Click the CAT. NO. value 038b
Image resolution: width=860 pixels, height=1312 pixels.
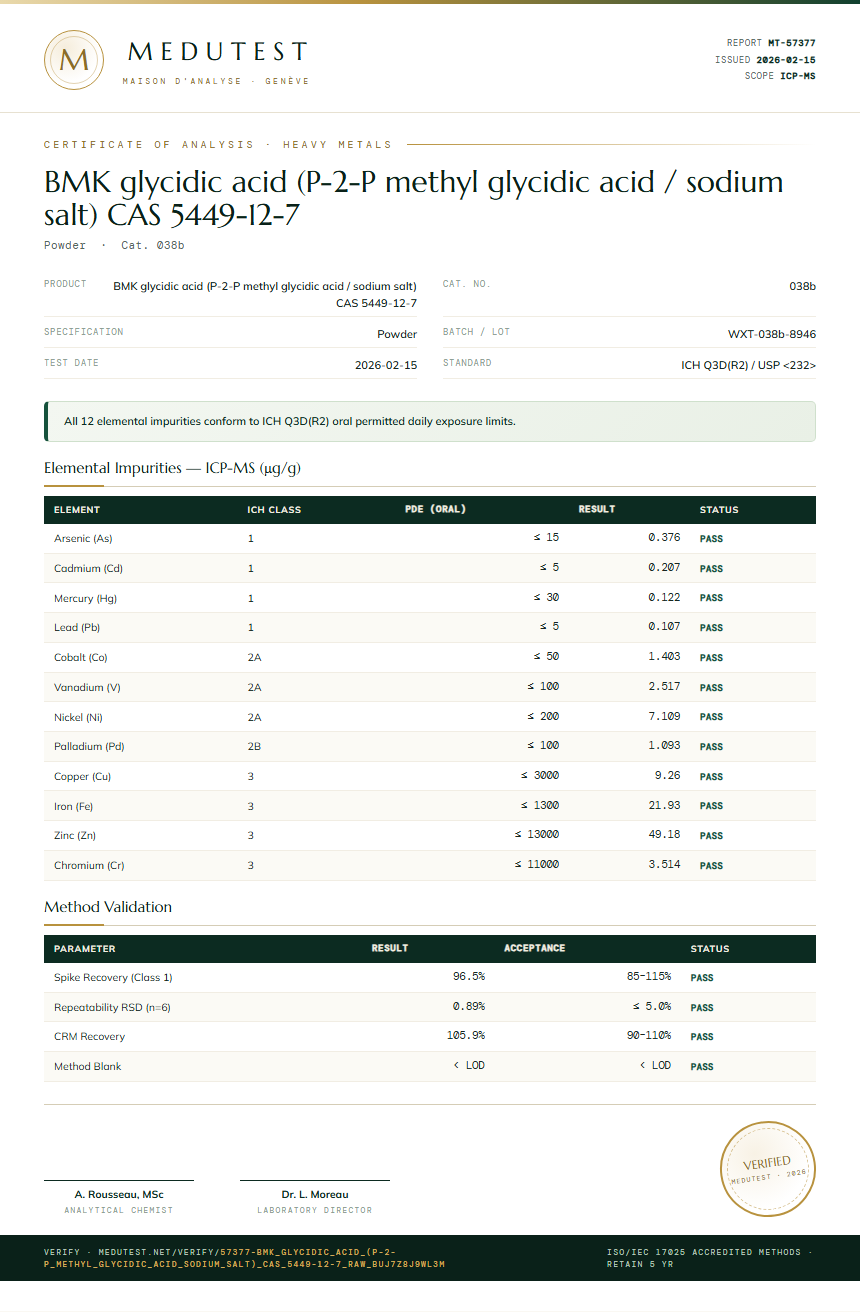pos(803,286)
